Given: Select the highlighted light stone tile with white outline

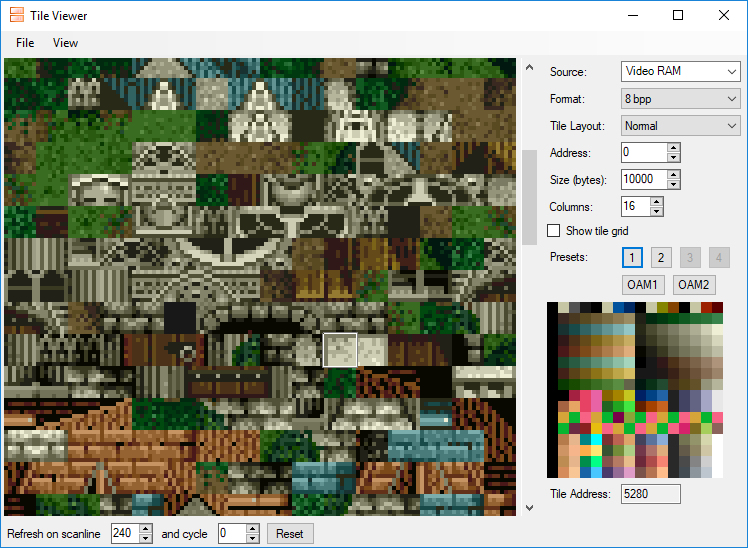Looking at the screenshot, I should pyautogui.click(x=340, y=350).
